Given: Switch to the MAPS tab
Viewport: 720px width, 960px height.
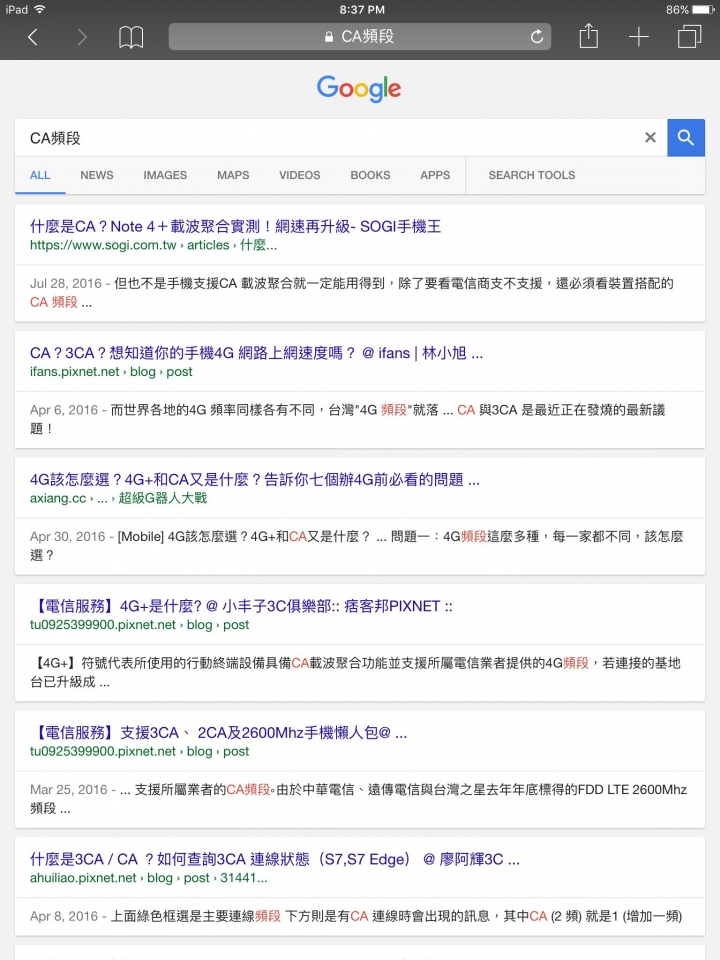Looking at the screenshot, I should coord(233,175).
